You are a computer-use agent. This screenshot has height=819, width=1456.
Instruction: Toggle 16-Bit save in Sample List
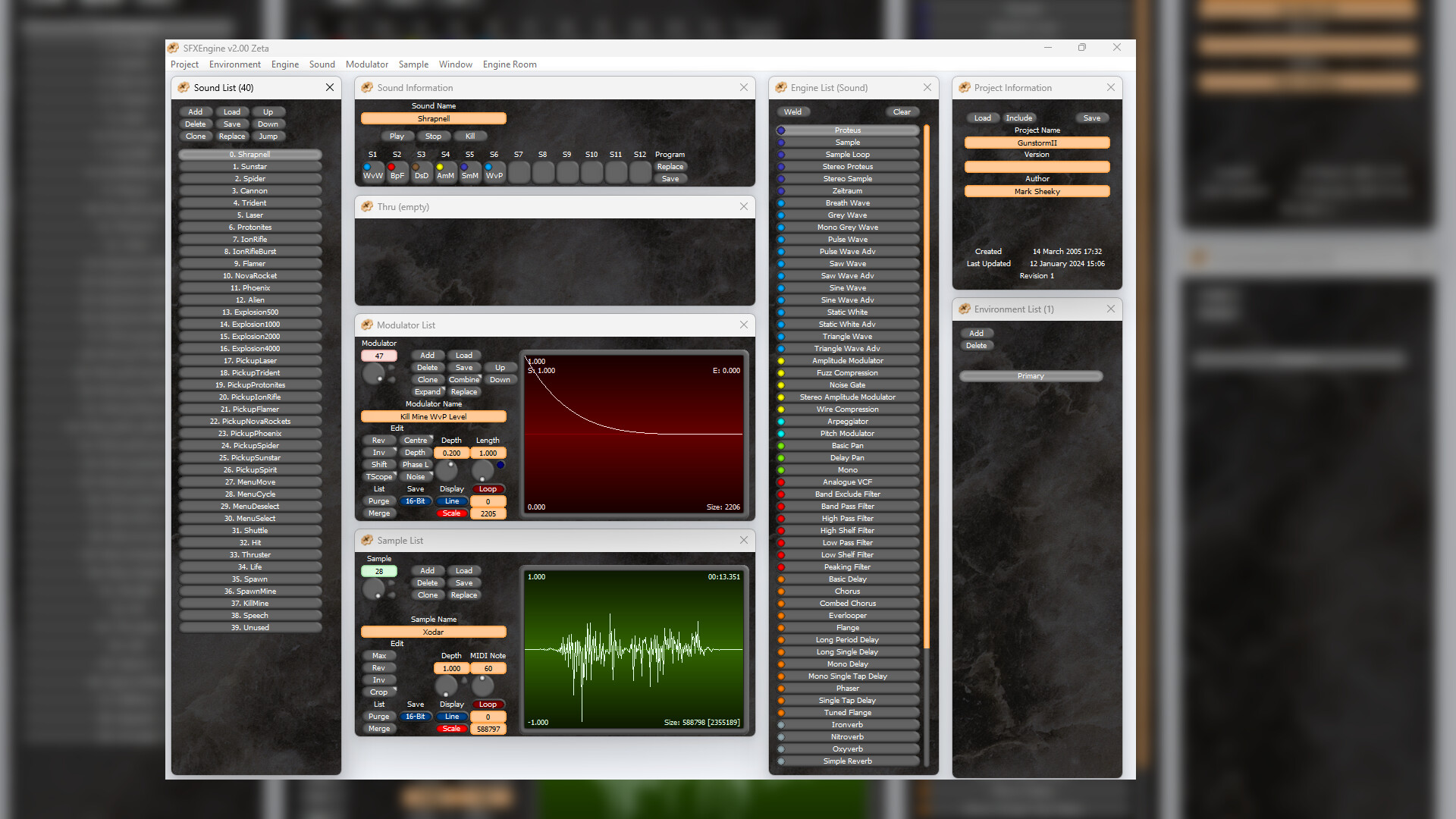pyautogui.click(x=416, y=716)
